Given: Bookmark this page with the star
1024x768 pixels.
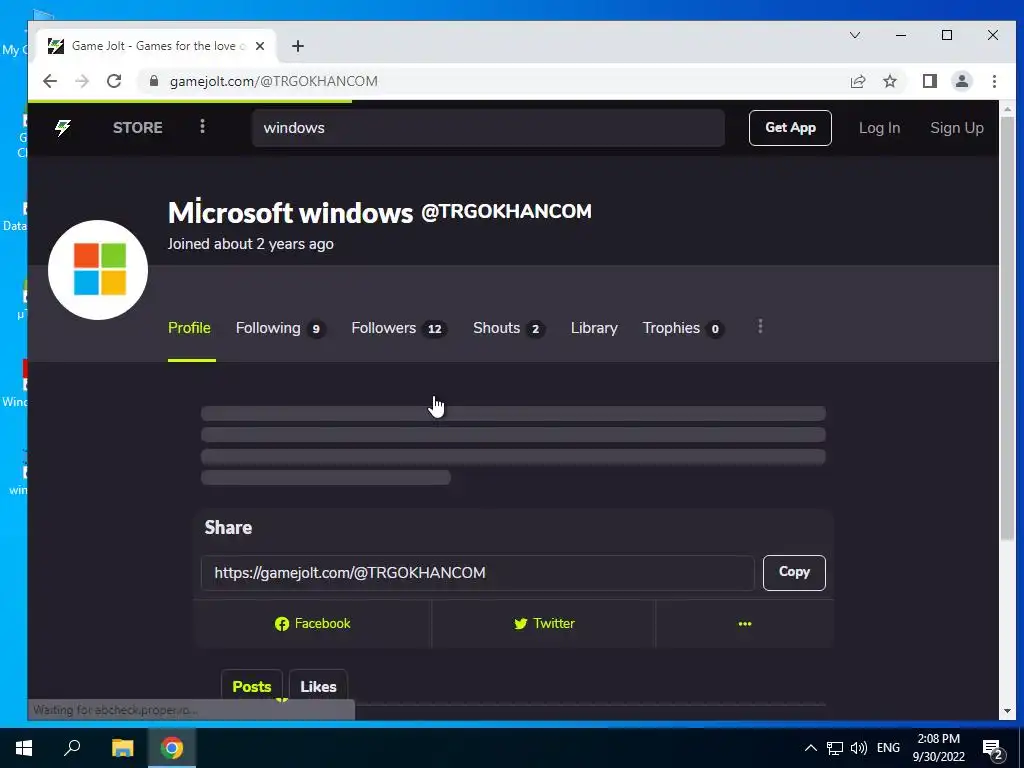Looking at the screenshot, I should tap(889, 81).
